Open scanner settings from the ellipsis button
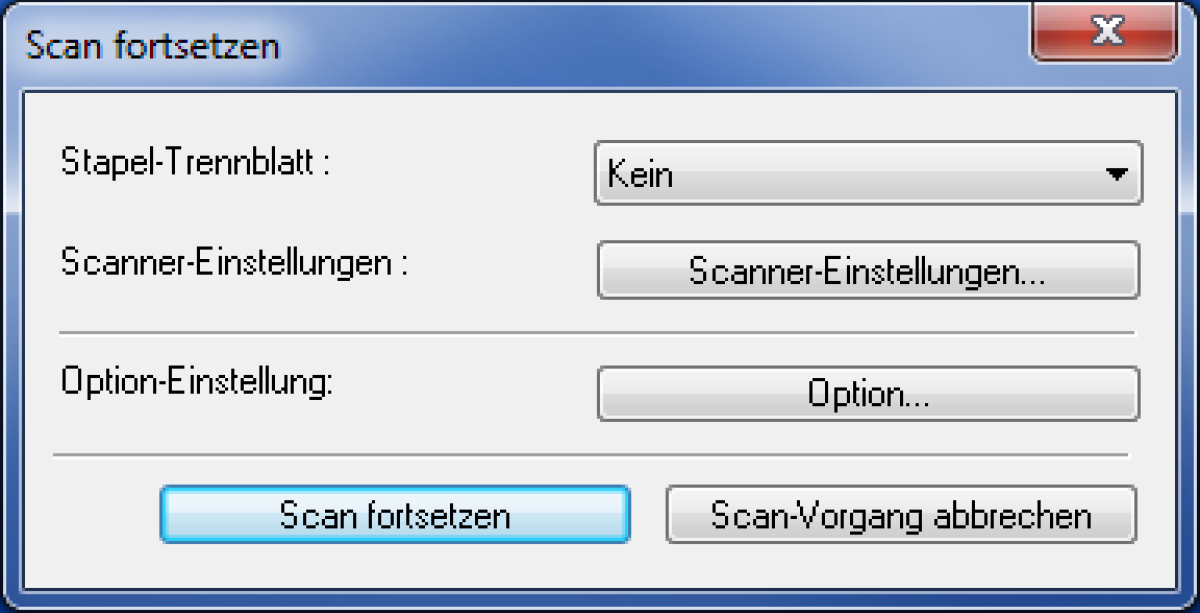Image resolution: width=1200 pixels, height=613 pixels. pyautogui.click(x=868, y=270)
